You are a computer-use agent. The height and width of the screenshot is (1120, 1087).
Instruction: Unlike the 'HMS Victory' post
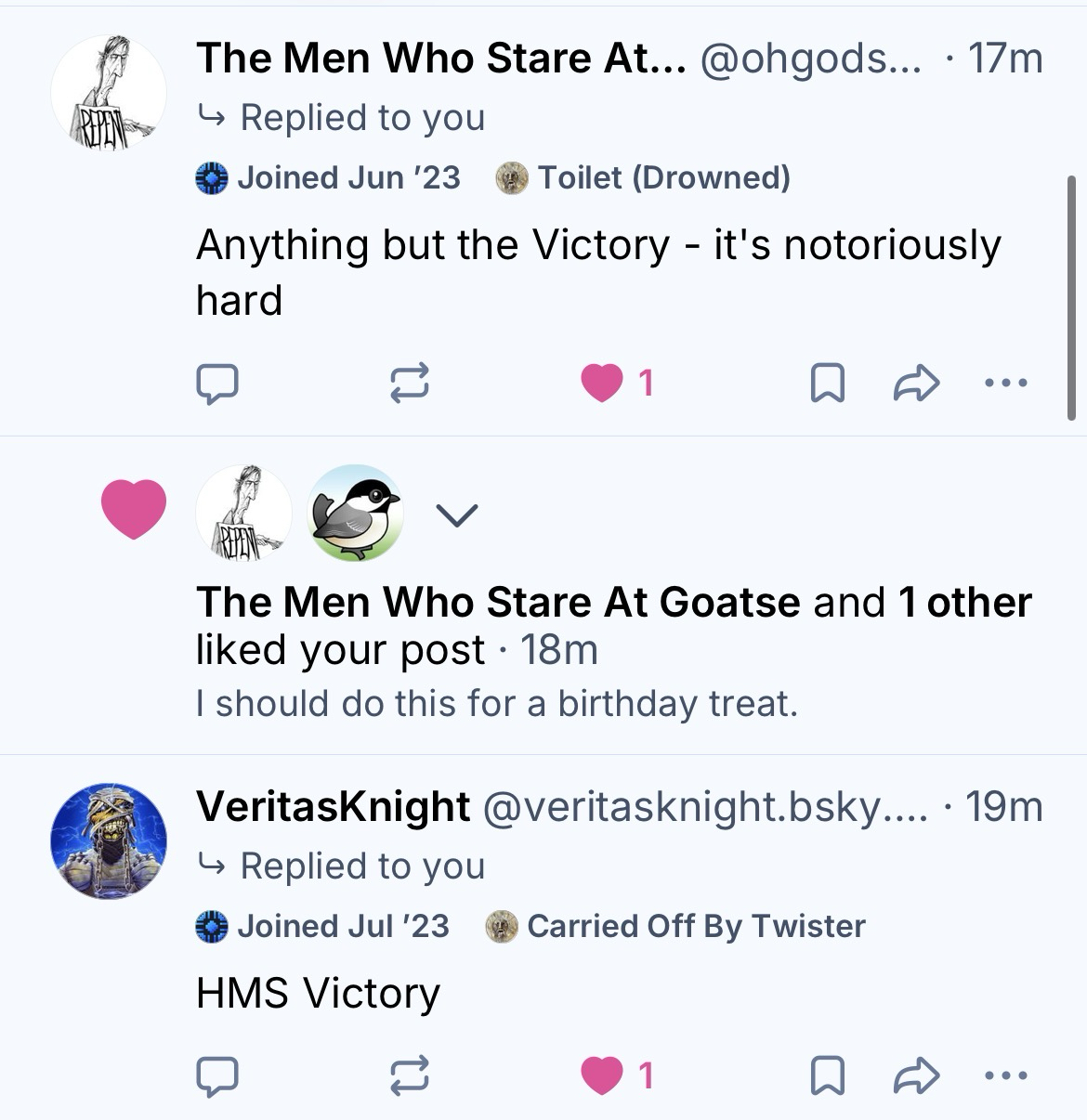[x=602, y=1075]
